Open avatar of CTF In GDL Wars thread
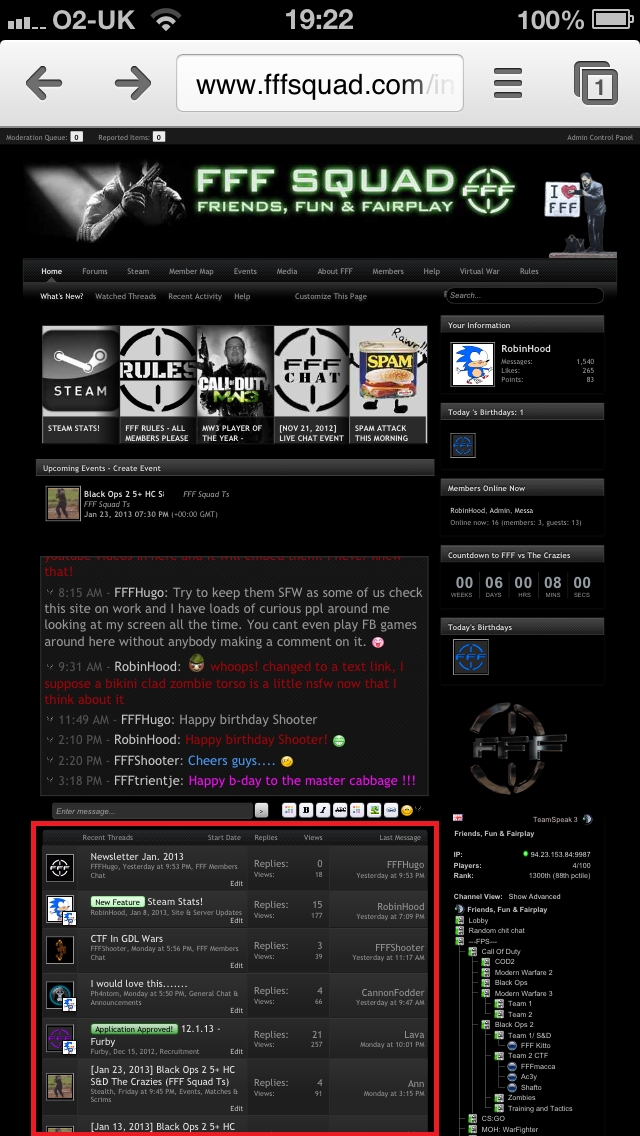The image size is (640, 1136). point(60,949)
